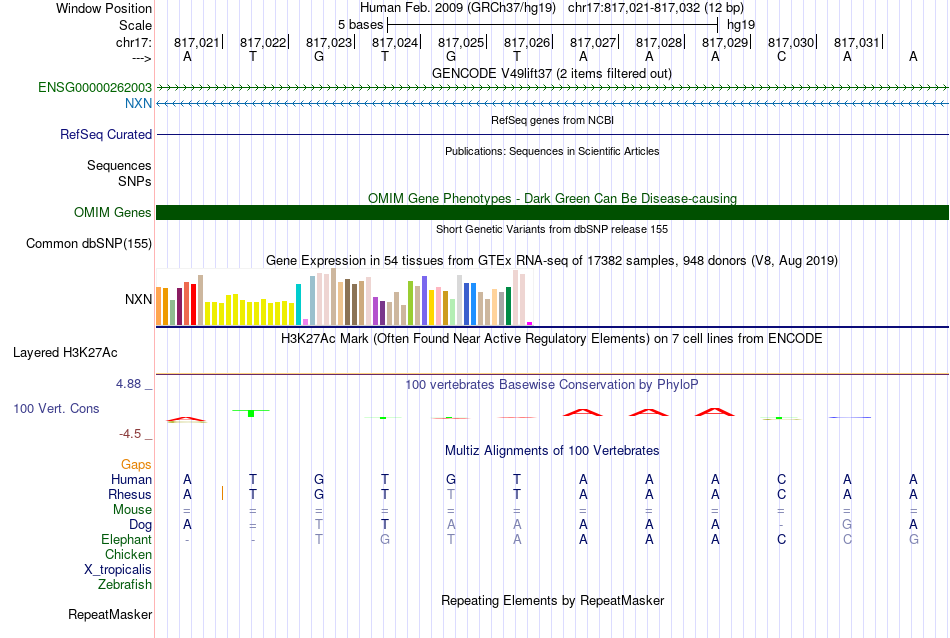The height and width of the screenshot is (638, 950).
Task: Click the dark green OMIM Genes bar
Action: (552, 212)
